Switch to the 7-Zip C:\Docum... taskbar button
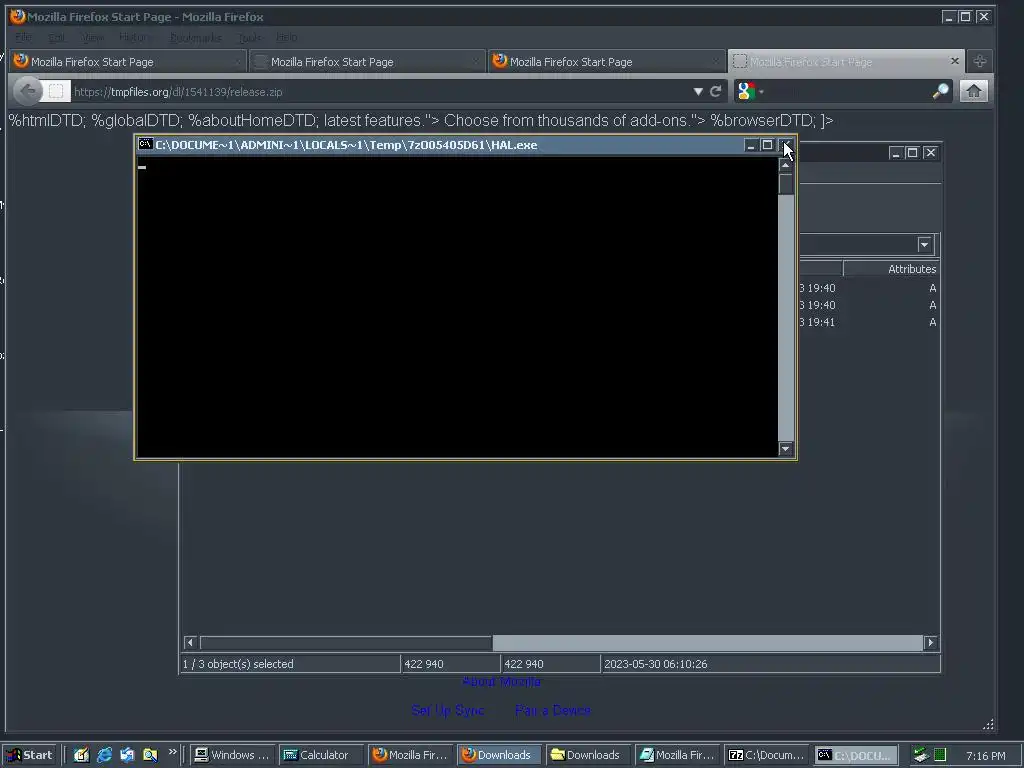The width and height of the screenshot is (1024, 768). click(766, 755)
